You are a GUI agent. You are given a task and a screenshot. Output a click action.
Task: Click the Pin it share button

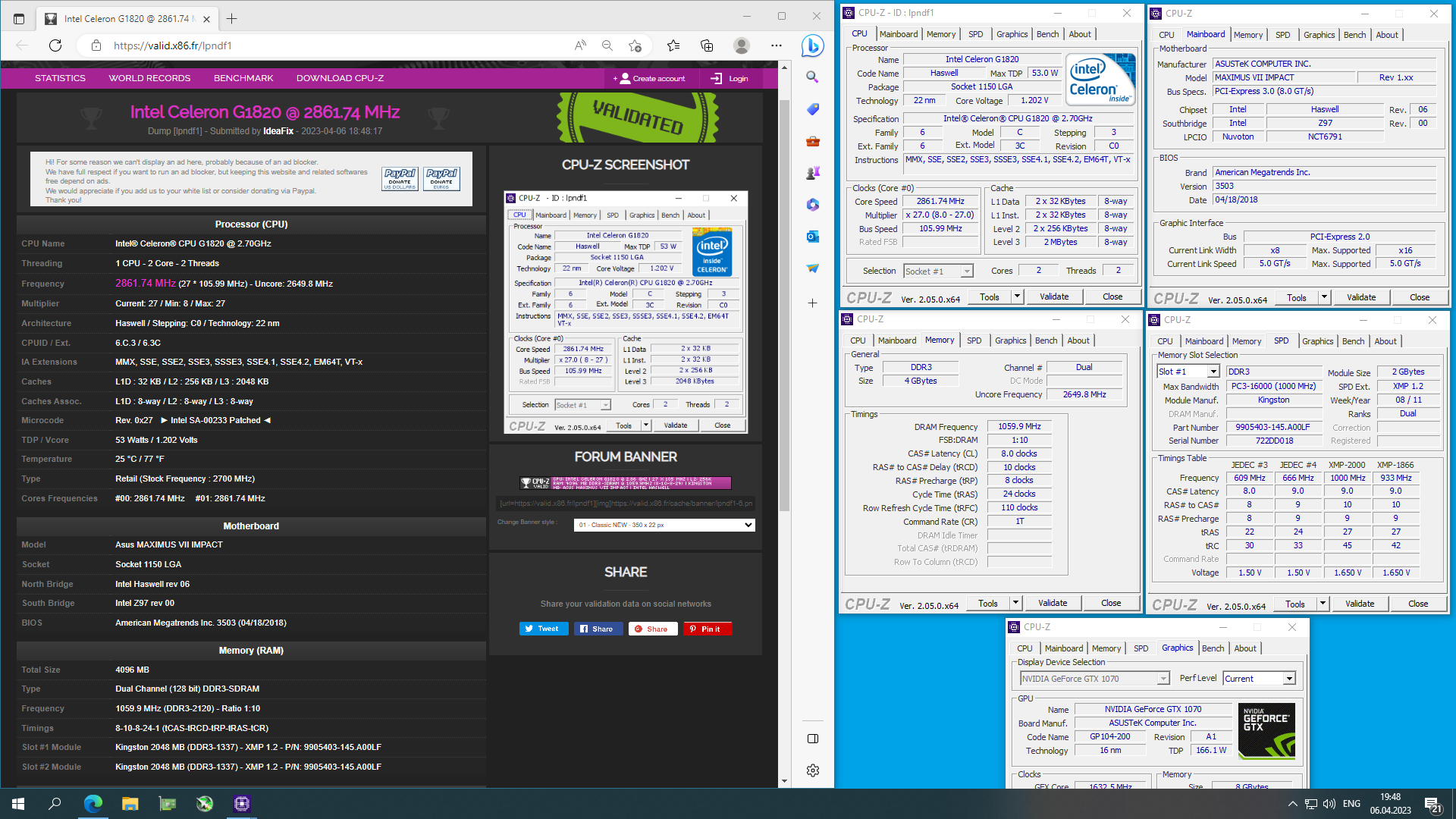(x=708, y=629)
